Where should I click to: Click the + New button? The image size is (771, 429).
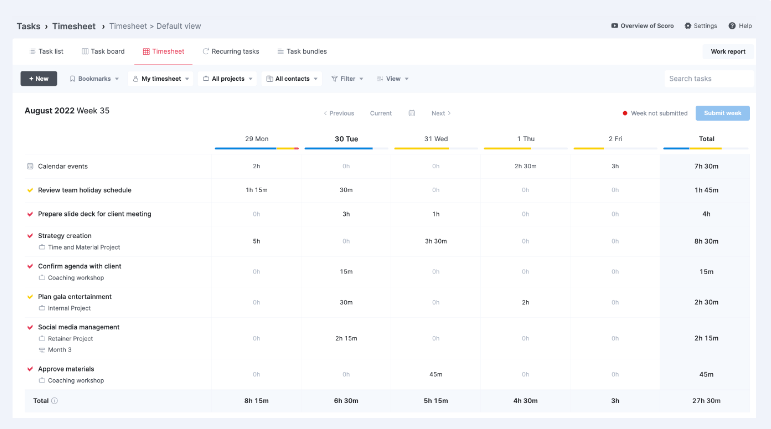coord(39,79)
